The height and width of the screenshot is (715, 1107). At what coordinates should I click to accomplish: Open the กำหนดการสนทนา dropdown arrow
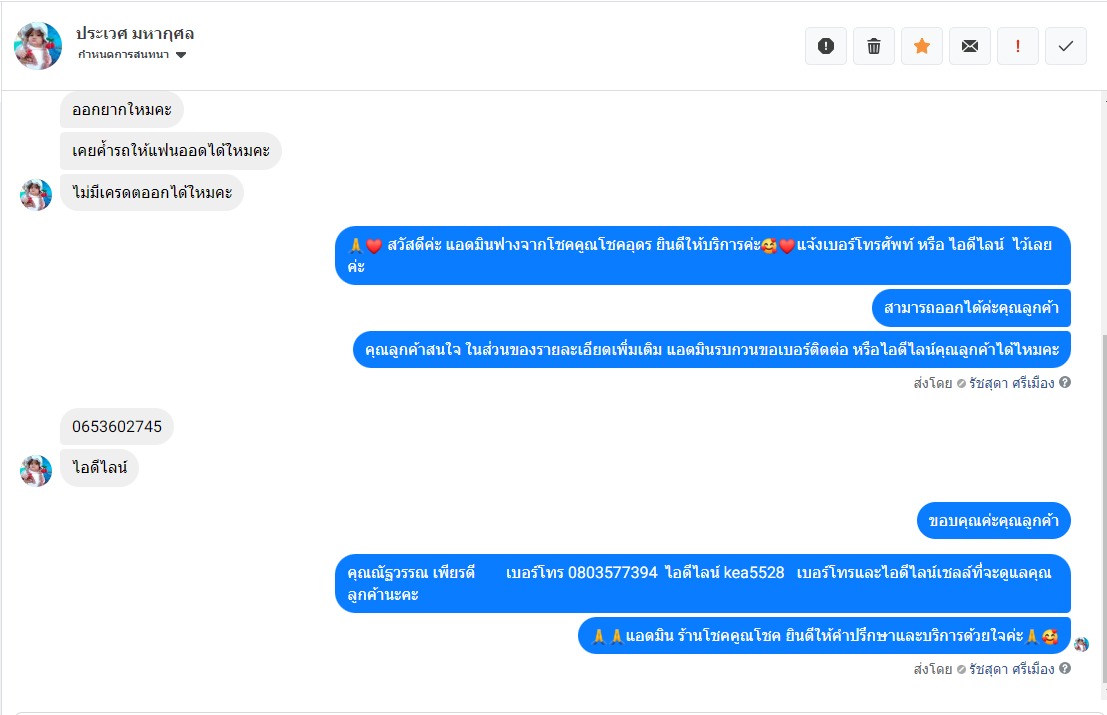tap(181, 55)
